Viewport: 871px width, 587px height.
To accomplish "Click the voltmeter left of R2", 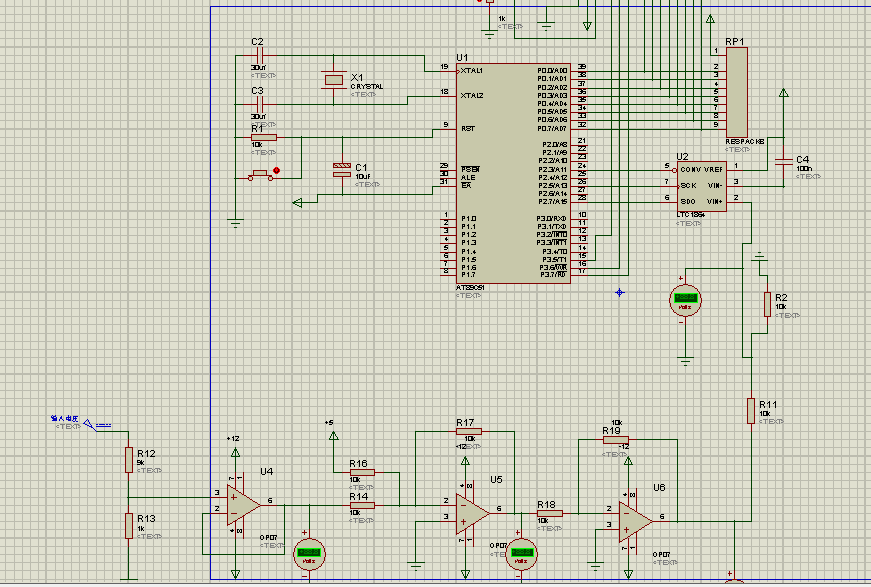I will 685,300.
